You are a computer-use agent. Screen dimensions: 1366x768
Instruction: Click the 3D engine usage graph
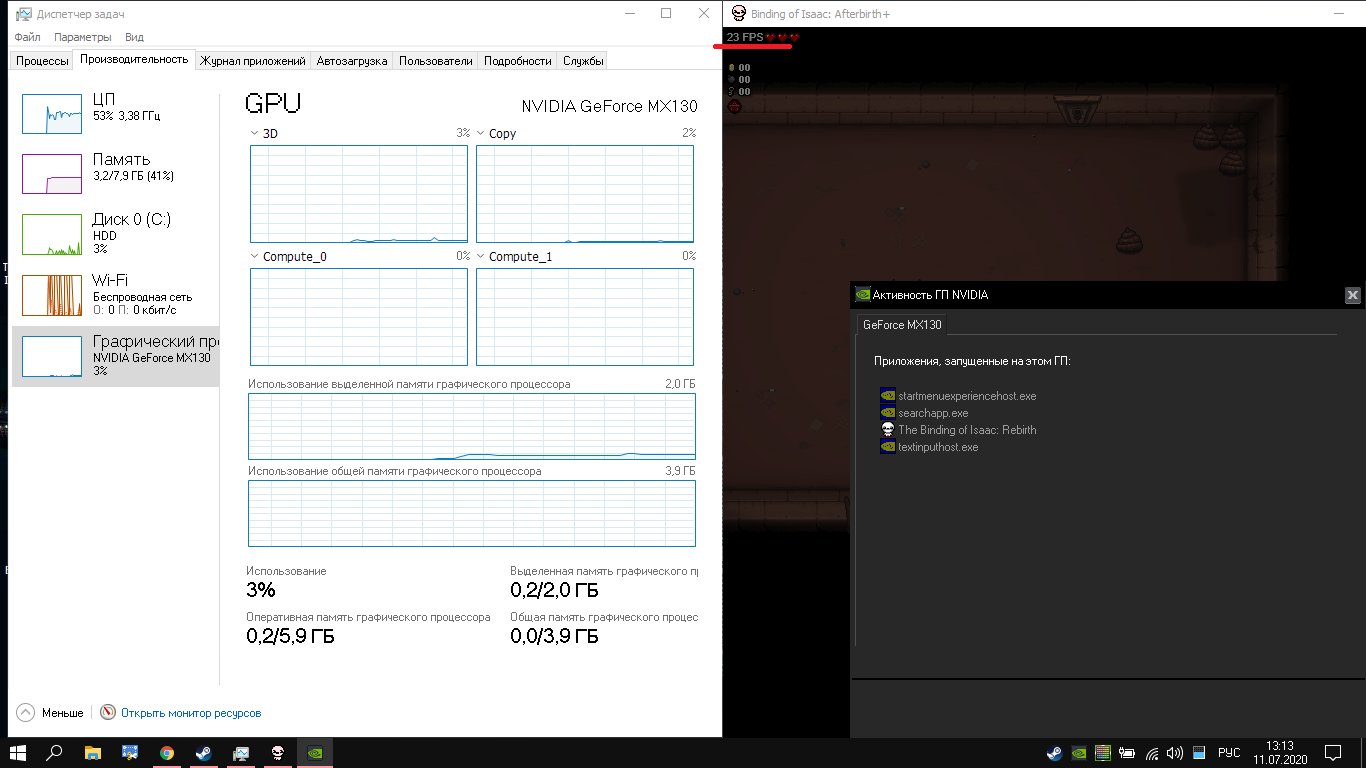[358, 194]
